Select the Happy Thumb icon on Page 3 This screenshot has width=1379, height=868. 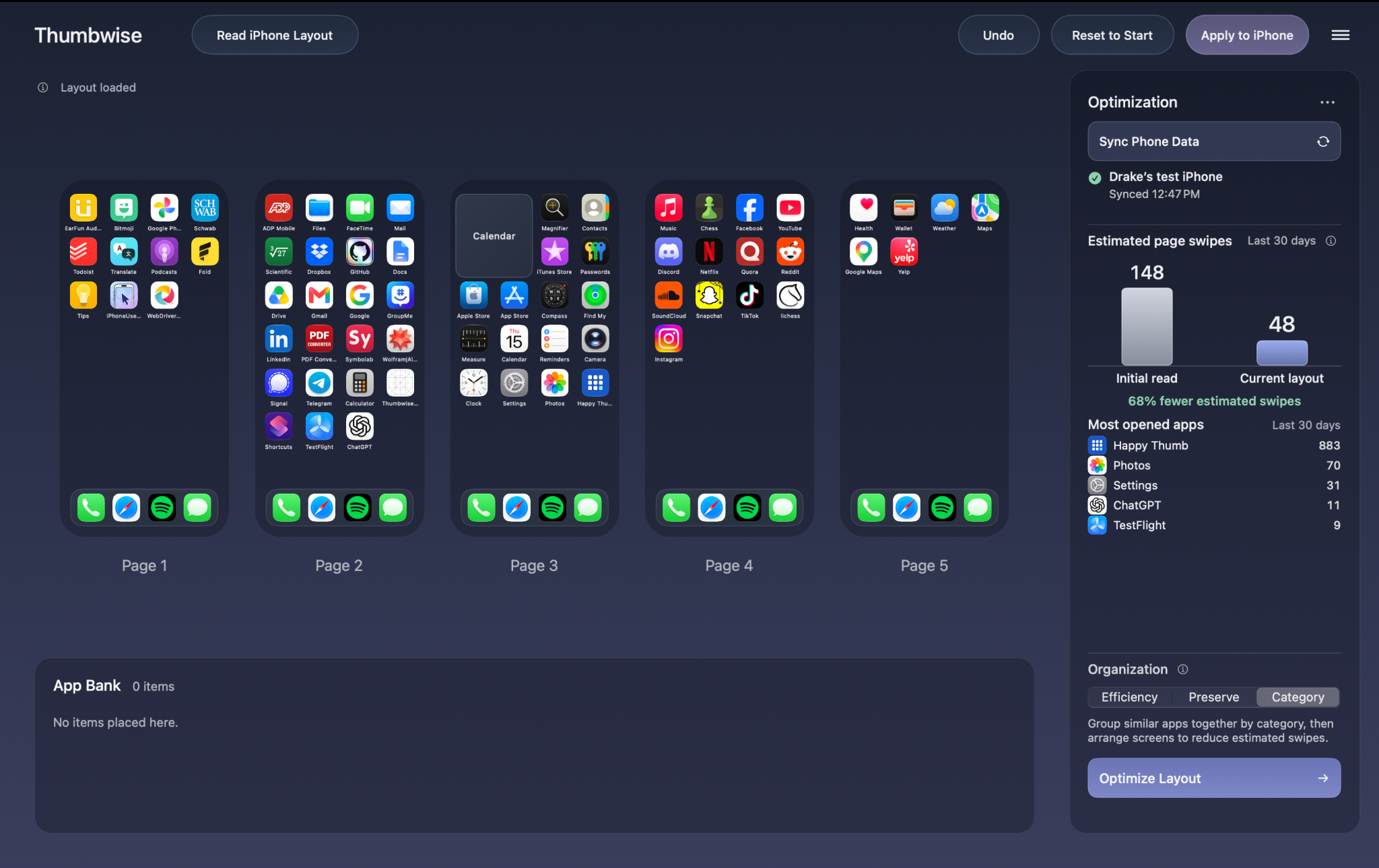tap(595, 383)
